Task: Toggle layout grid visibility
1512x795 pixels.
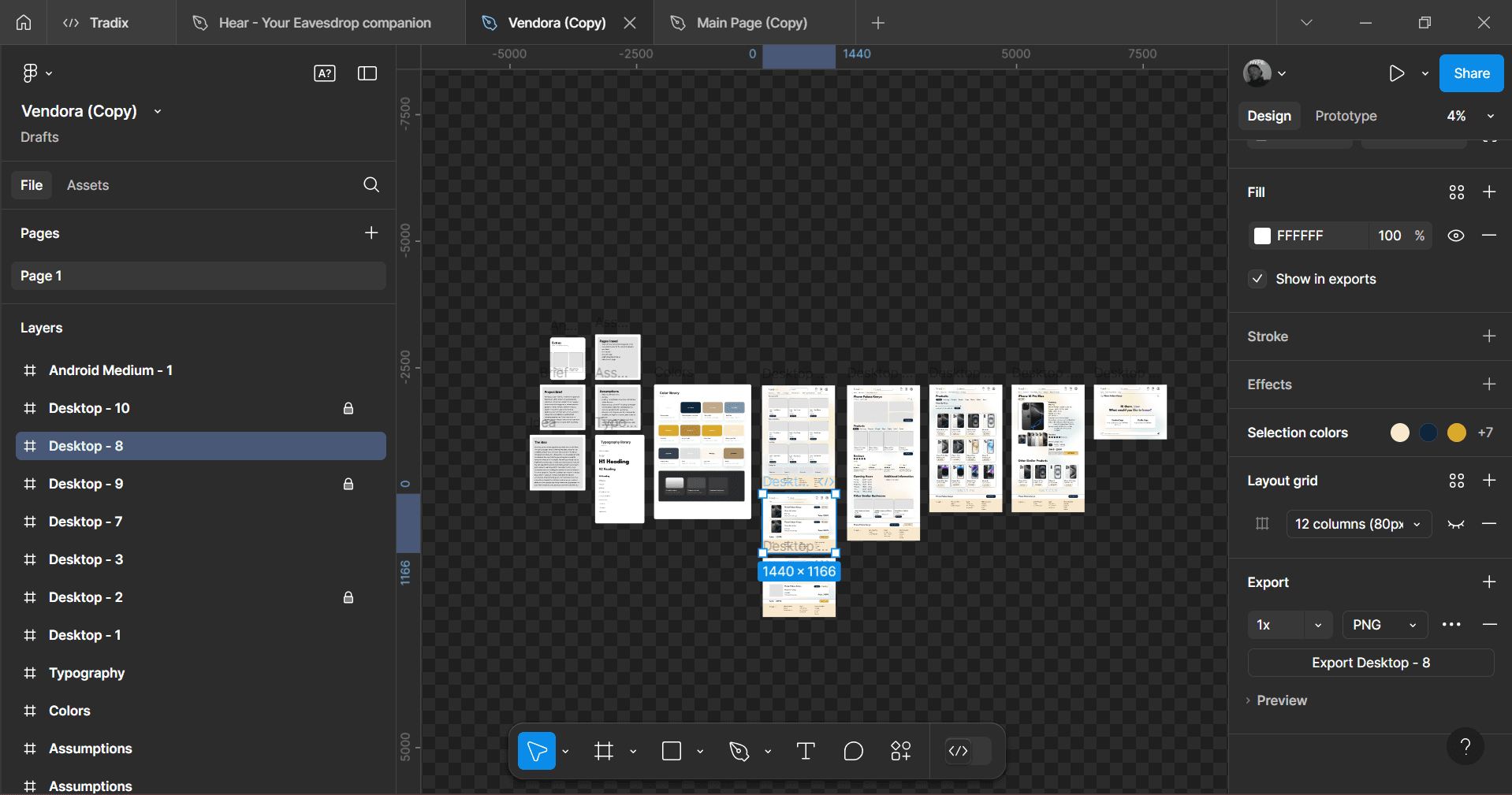Action: point(1456,524)
